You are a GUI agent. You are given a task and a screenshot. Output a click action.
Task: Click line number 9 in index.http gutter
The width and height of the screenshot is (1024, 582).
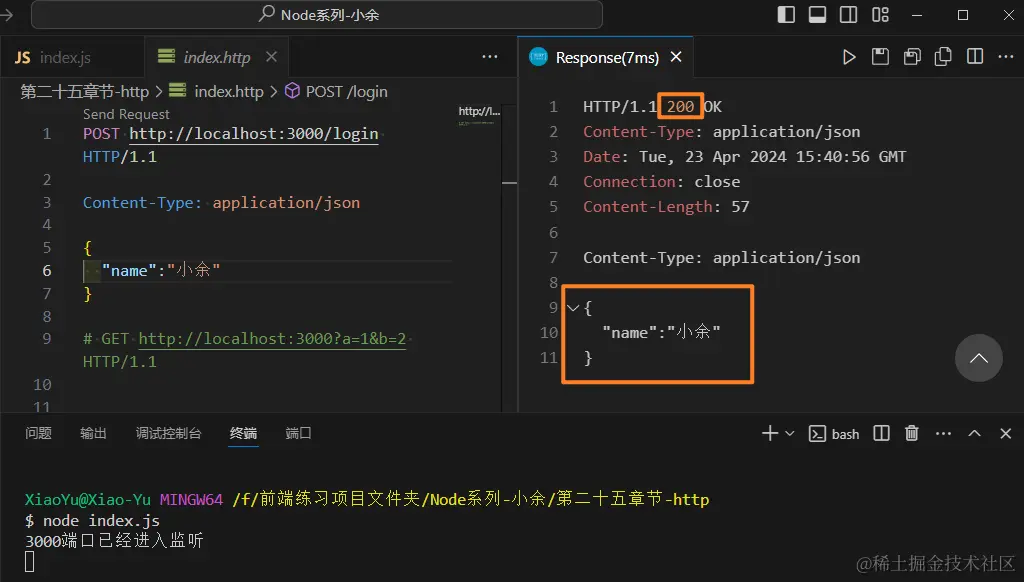pos(46,339)
